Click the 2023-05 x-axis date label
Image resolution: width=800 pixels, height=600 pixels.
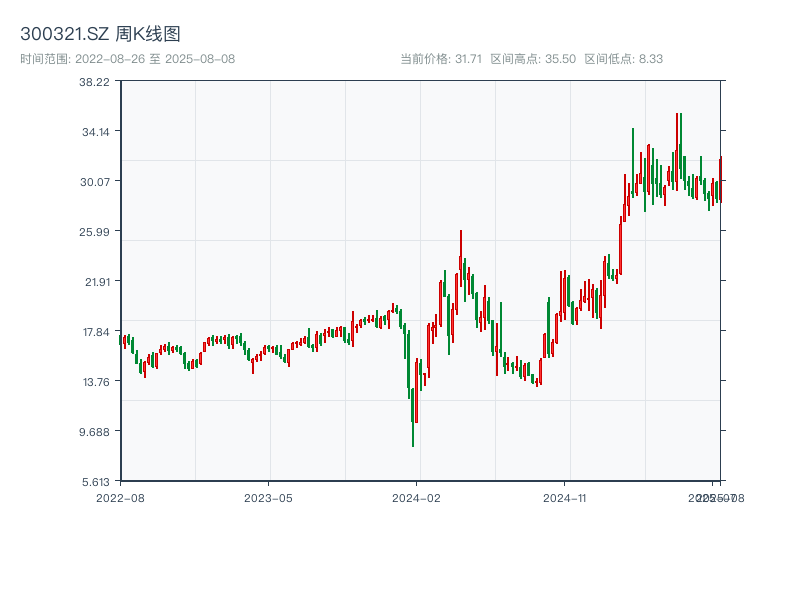tap(268, 496)
